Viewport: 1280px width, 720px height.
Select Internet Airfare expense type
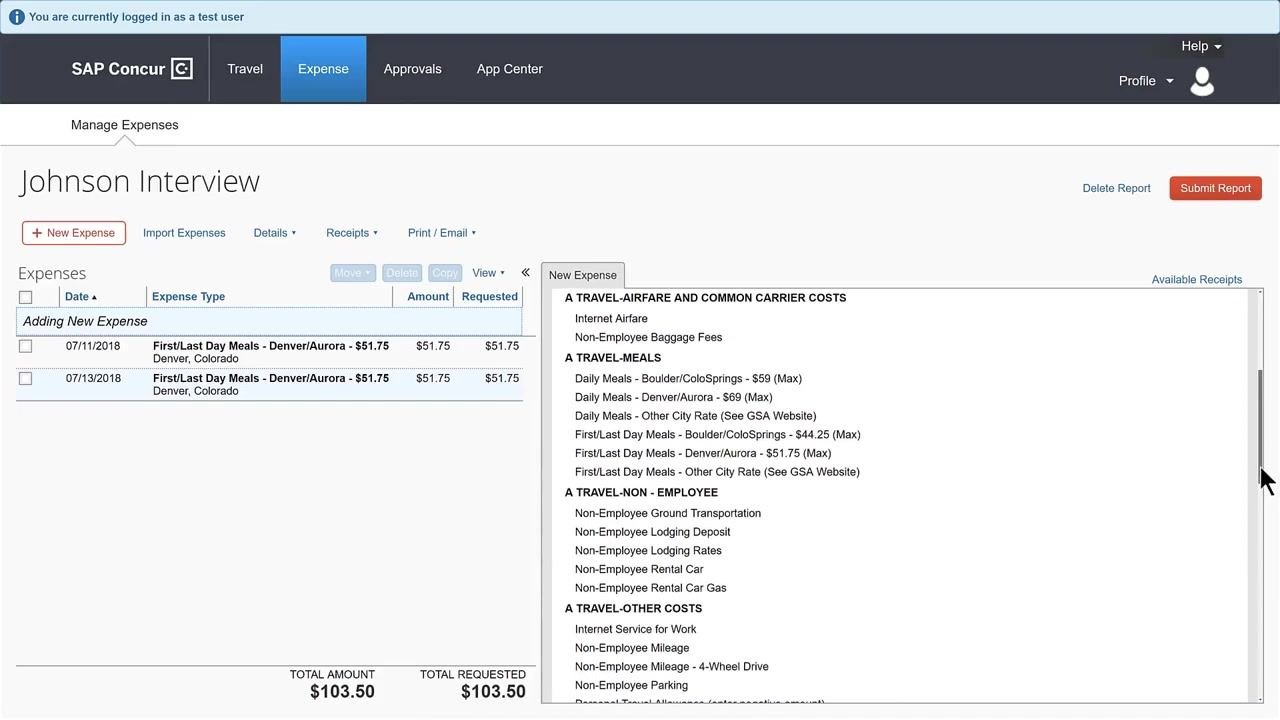click(x=611, y=319)
